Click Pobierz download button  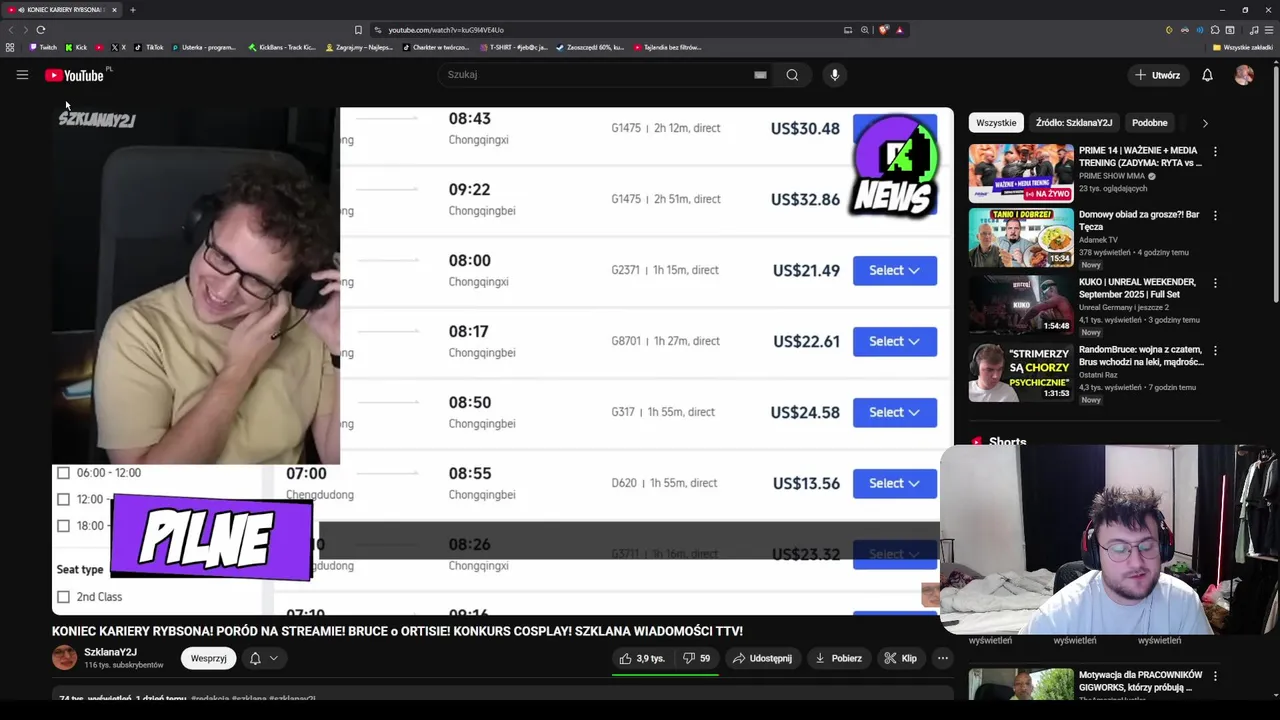tap(838, 658)
